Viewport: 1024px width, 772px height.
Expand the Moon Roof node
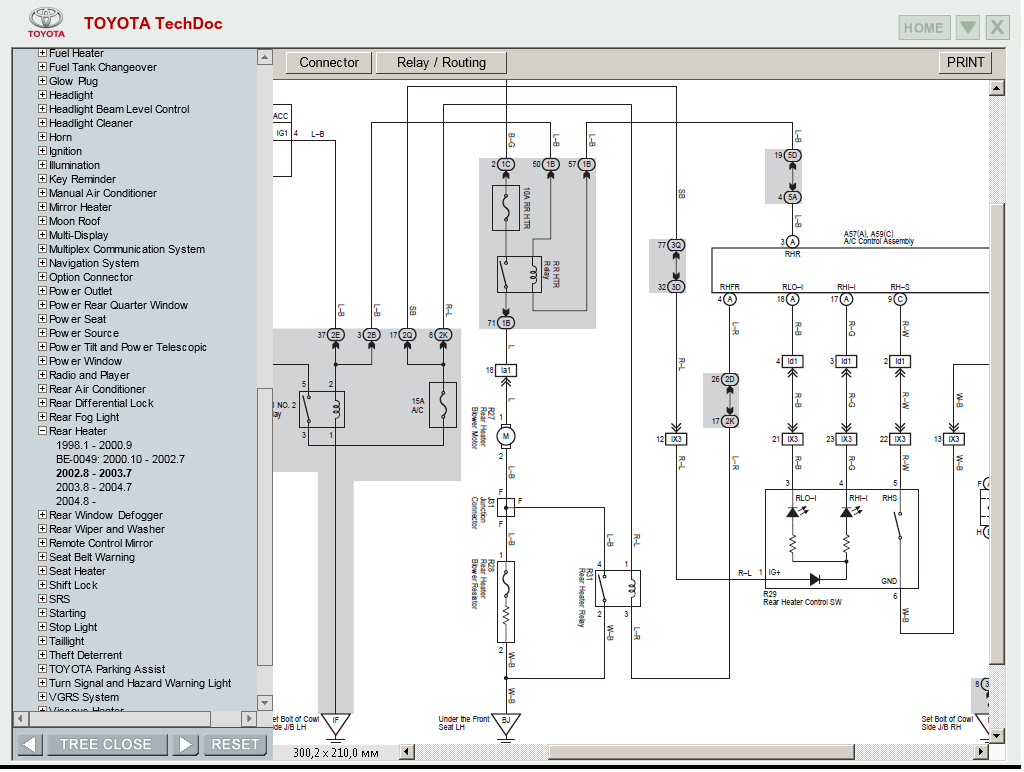42,221
